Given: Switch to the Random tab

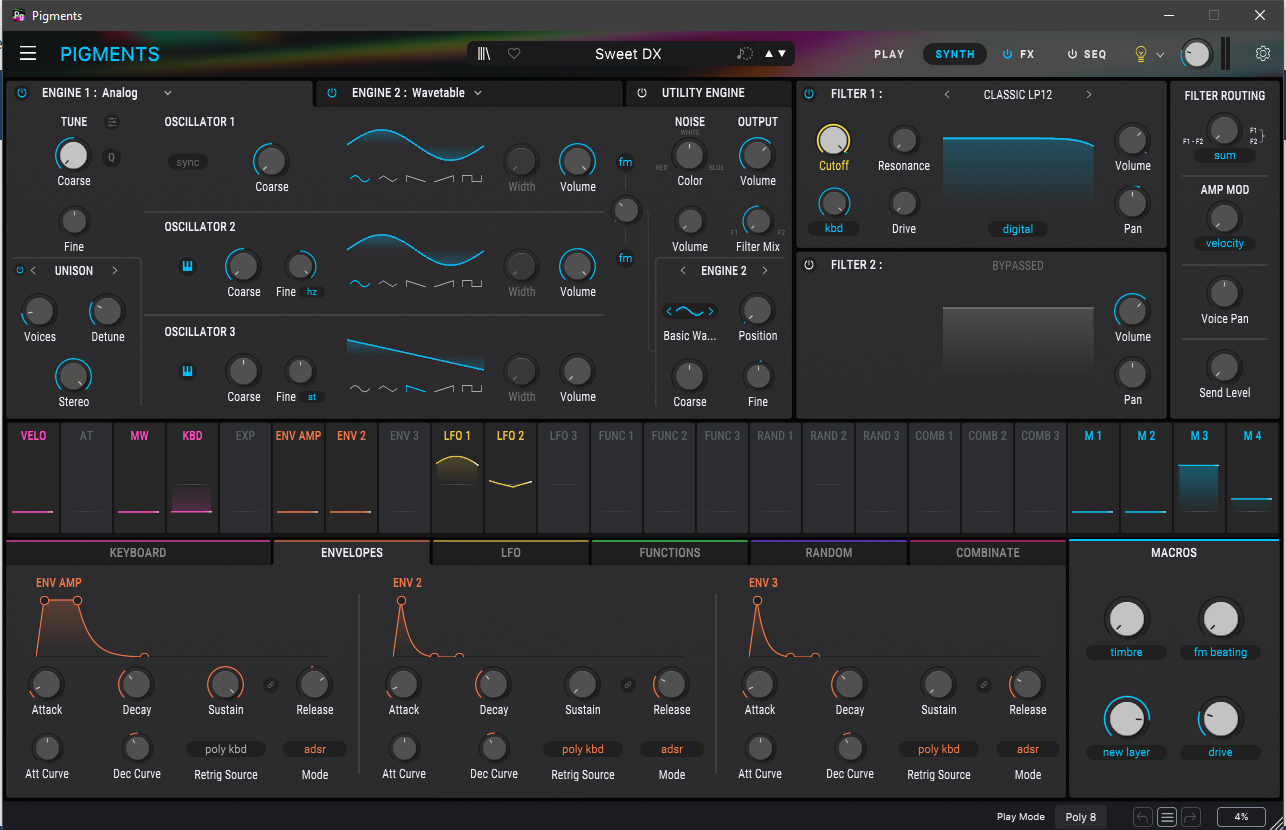Looking at the screenshot, I should [829, 553].
